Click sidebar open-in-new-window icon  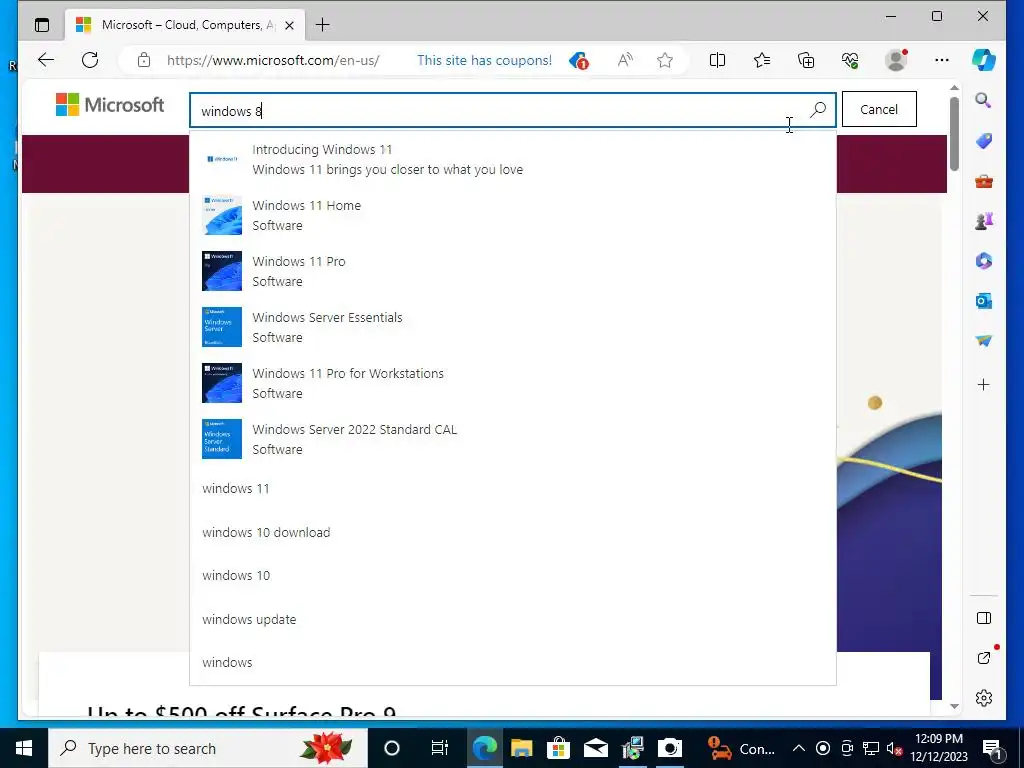point(984,658)
